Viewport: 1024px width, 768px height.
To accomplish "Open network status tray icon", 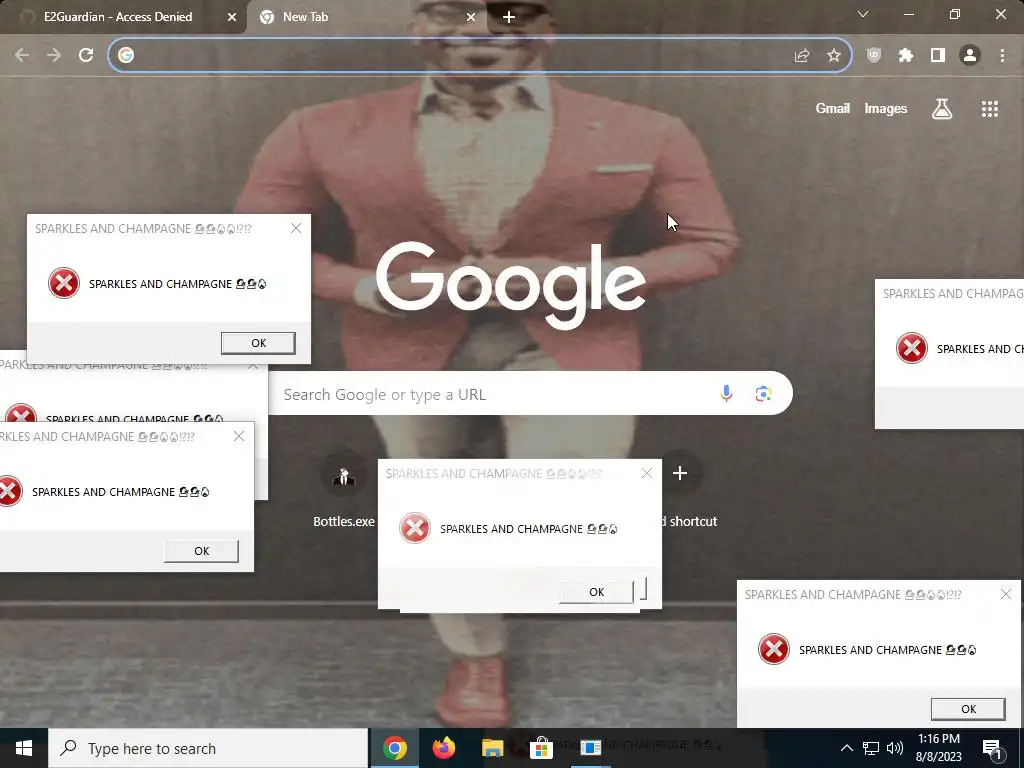I will coord(871,748).
